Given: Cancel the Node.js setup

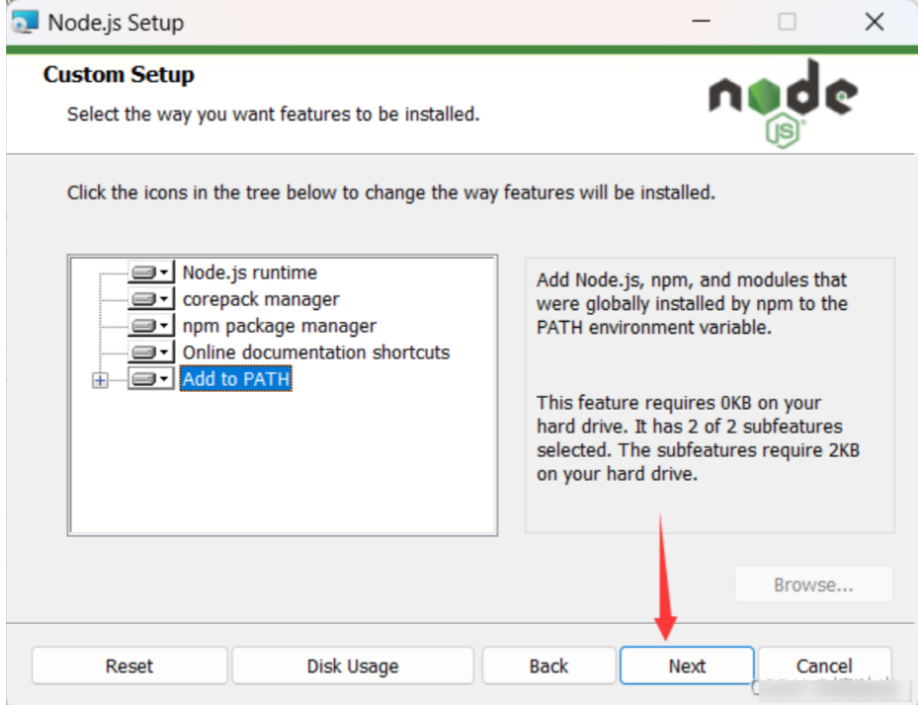Looking at the screenshot, I should click(824, 666).
